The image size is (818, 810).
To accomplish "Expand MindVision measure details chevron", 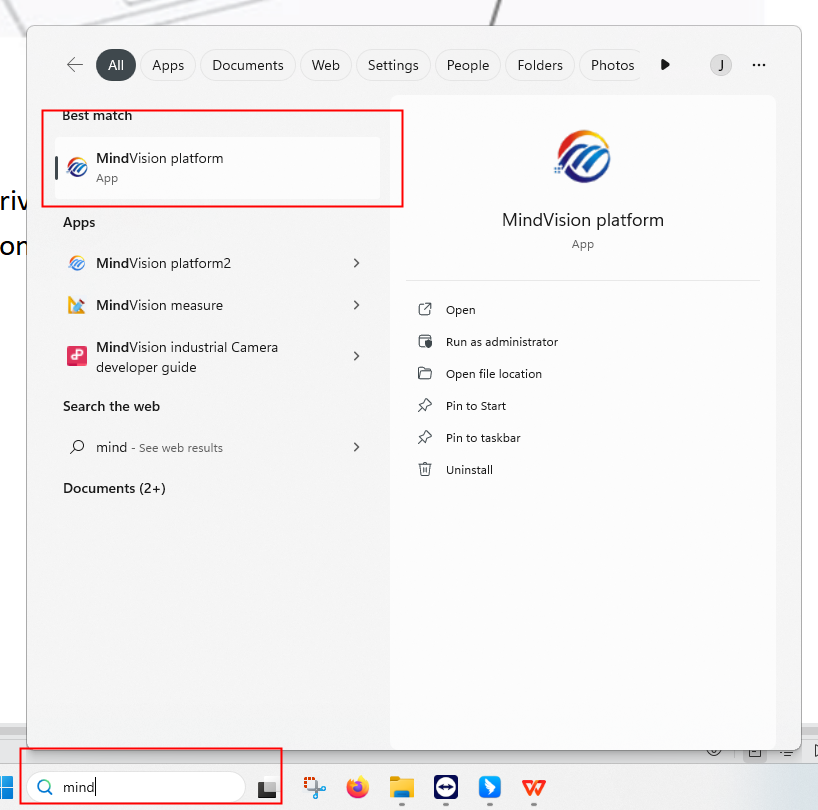I will (356, 305).
